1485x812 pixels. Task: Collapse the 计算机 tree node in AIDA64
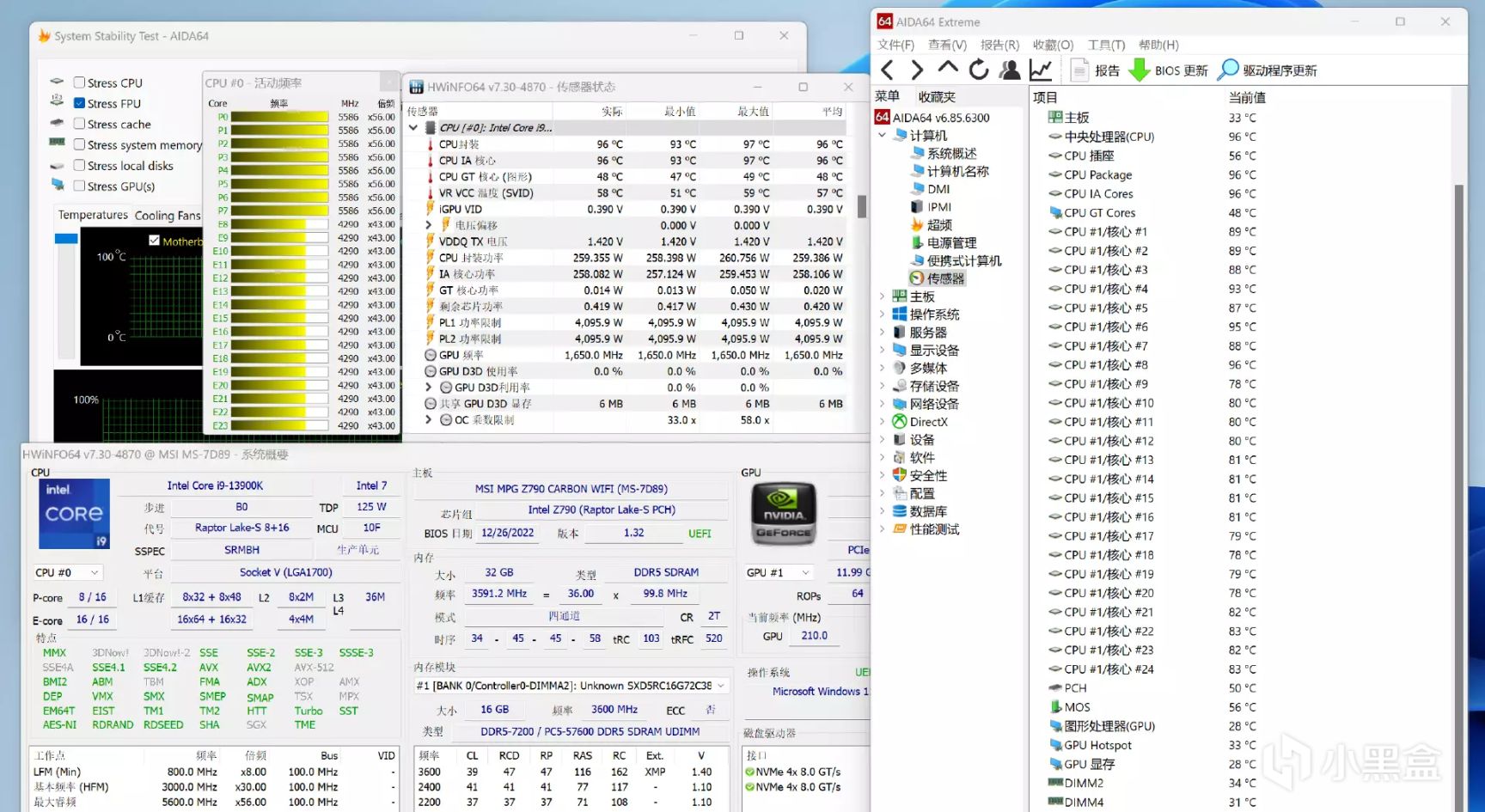coord(882,135)
